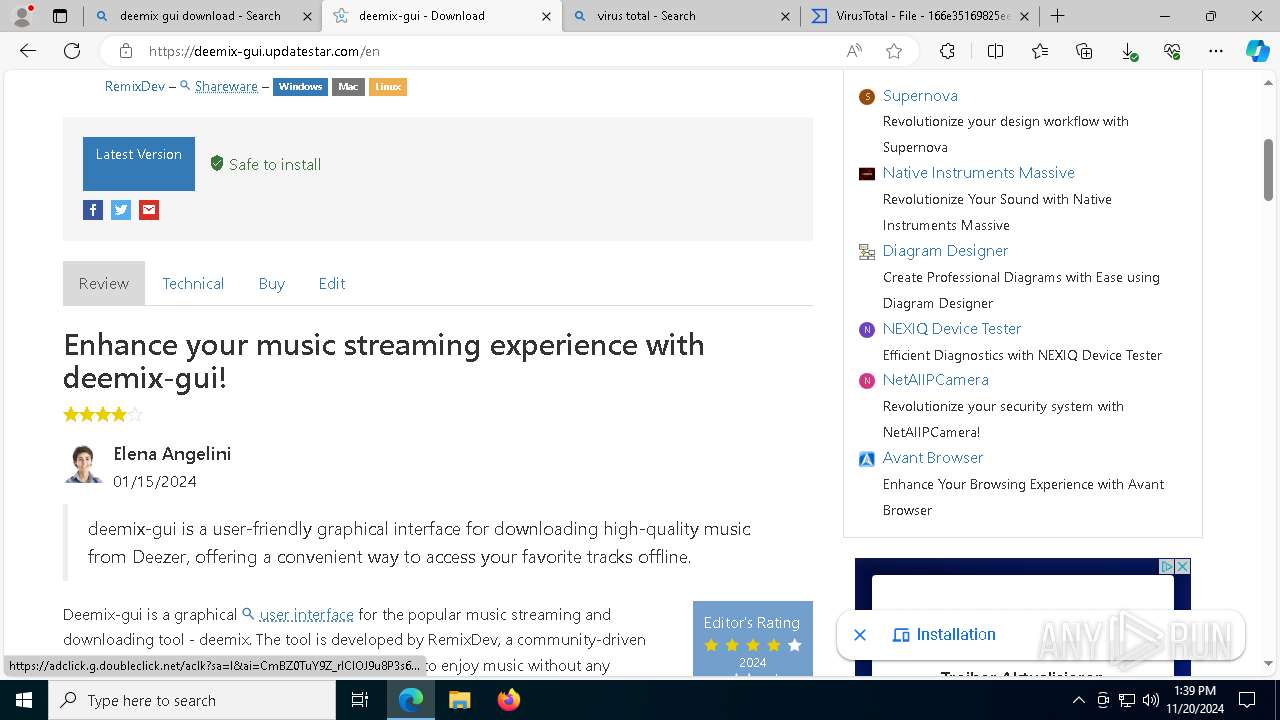The width and height of the screenshot is (1280, 720).
Task: Add this page to favorites
Action: (x=894, y=51)
